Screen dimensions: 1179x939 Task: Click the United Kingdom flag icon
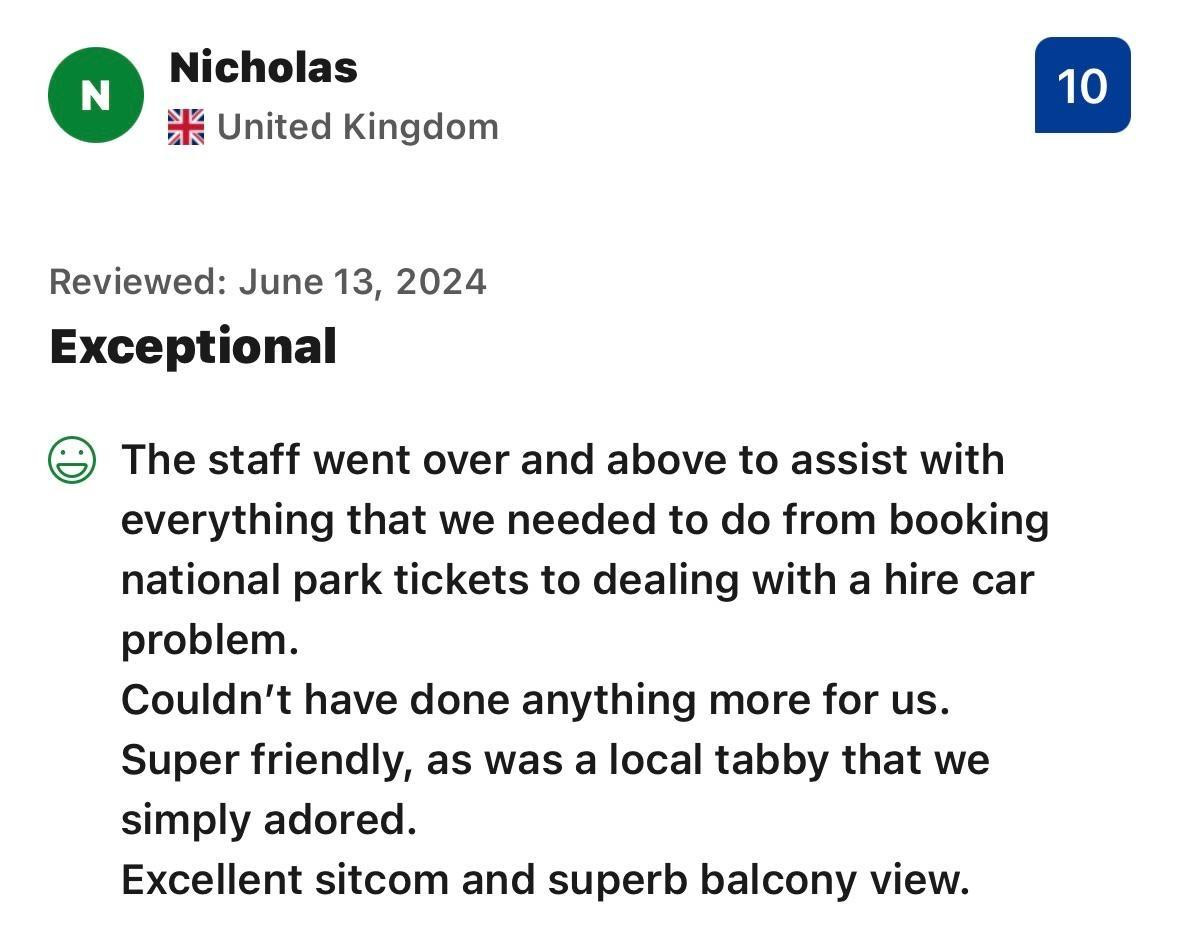[x=186, y=127]
